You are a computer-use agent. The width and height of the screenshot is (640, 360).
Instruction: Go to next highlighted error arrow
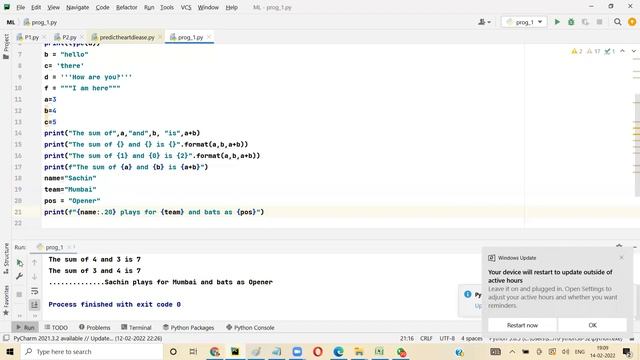pyautogui.click(x=633, y=51)
